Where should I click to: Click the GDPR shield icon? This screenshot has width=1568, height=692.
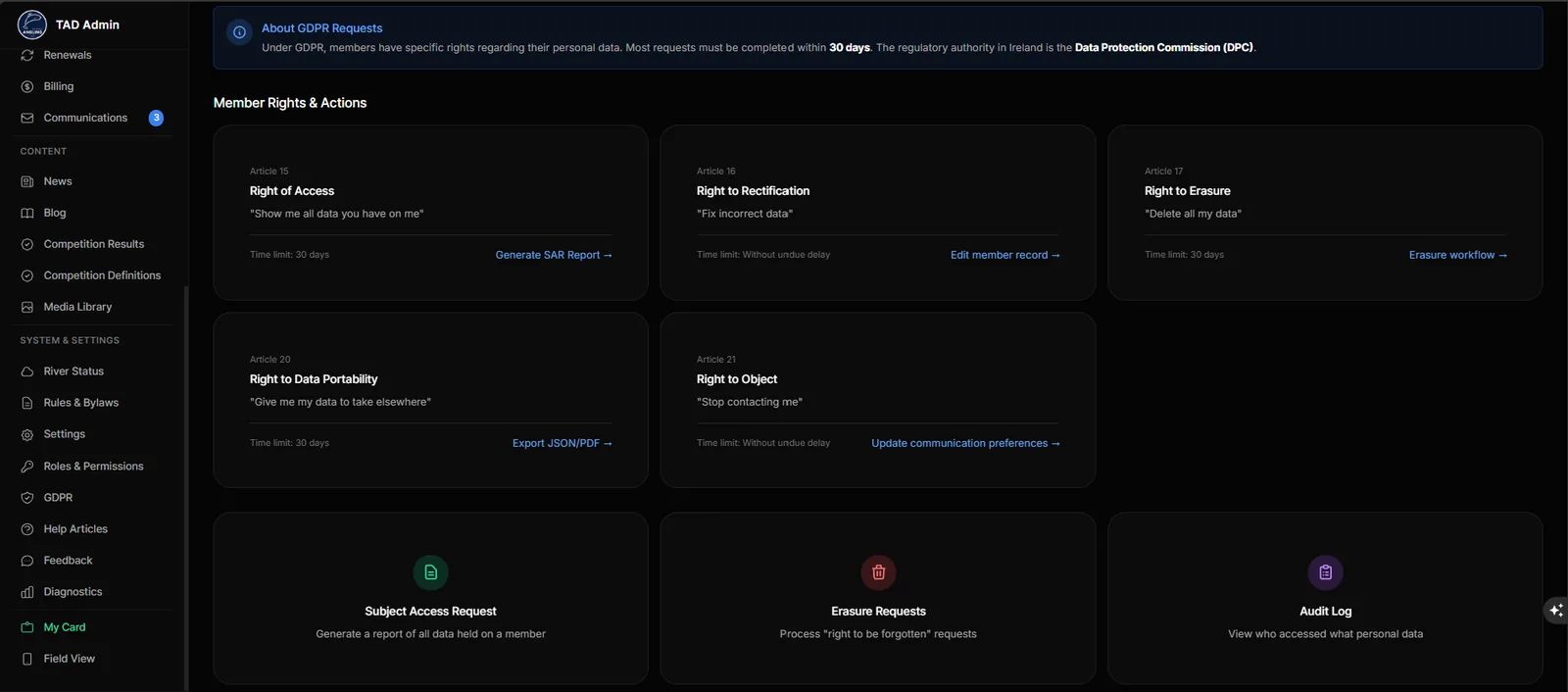click(x=27, y=498)
